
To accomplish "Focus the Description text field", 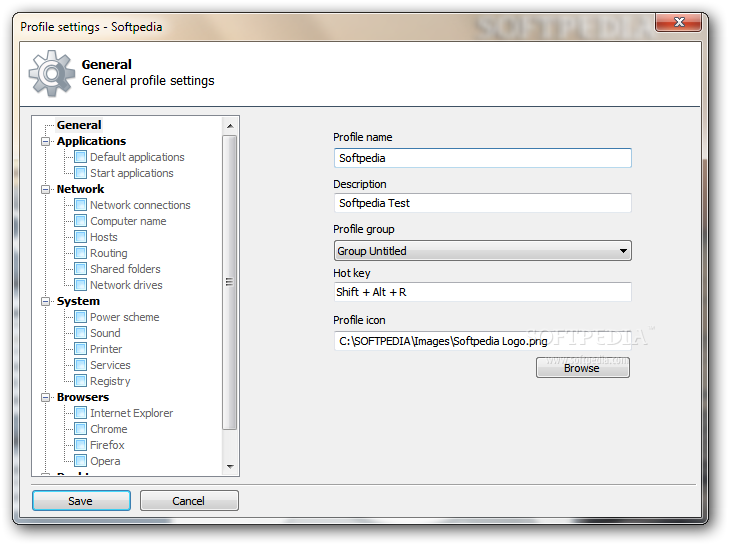I will [x=482, y=203].
